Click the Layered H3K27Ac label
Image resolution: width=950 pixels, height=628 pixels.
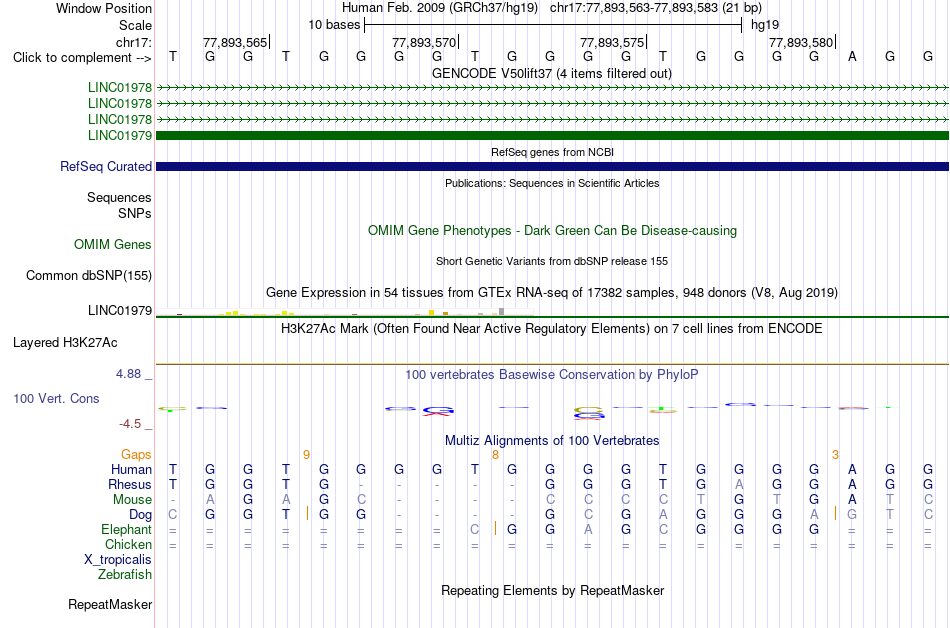[65, 343]
